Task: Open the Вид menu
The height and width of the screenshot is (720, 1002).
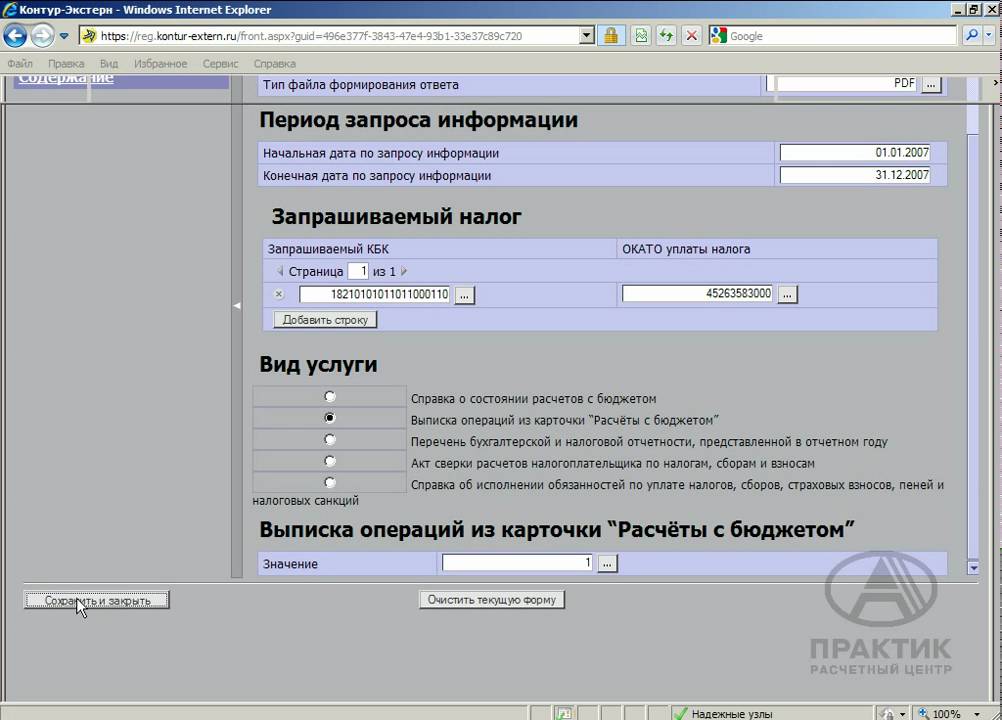Action: pos(109,63)
